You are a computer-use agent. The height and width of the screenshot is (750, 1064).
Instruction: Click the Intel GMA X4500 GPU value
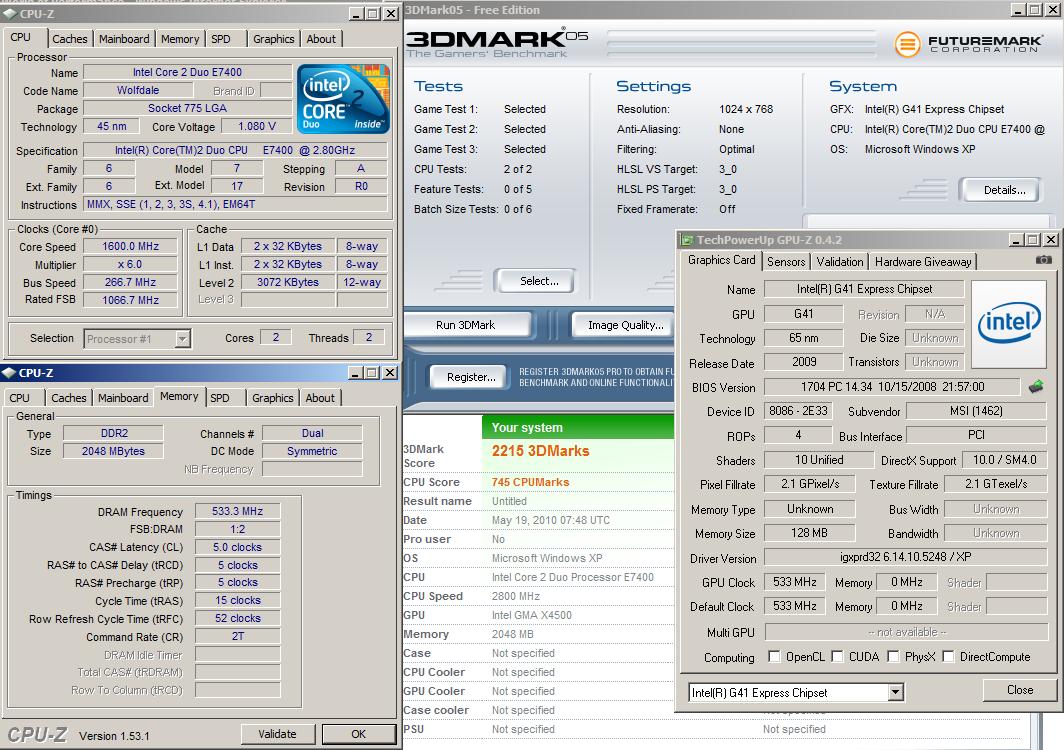(532, 615)
